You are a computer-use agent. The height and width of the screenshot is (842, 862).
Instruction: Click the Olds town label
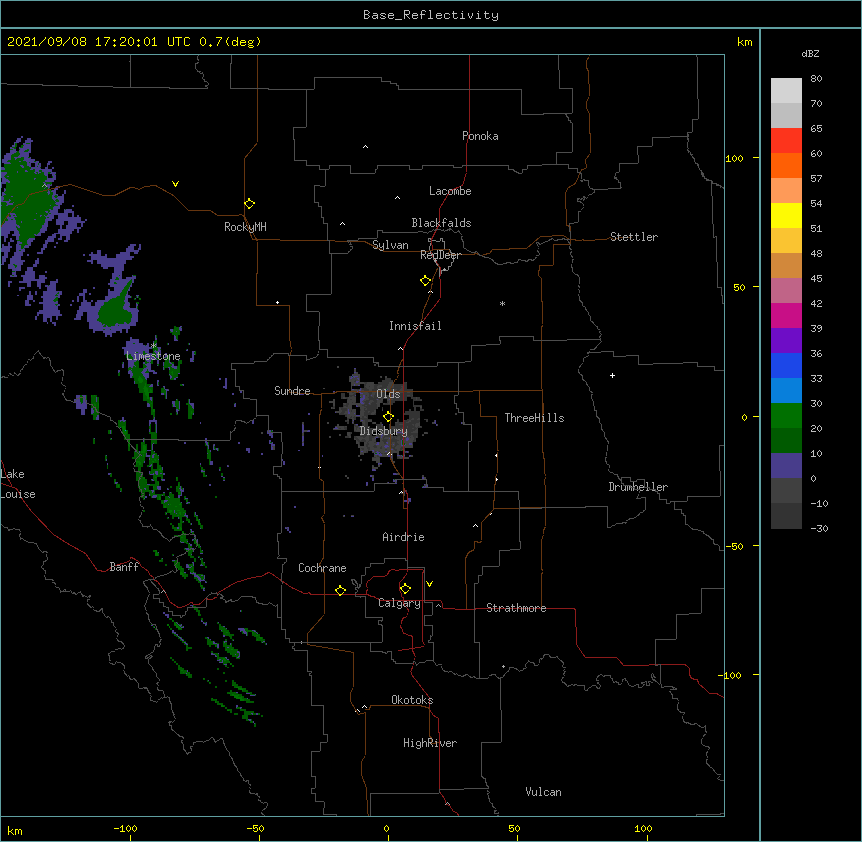388,394
